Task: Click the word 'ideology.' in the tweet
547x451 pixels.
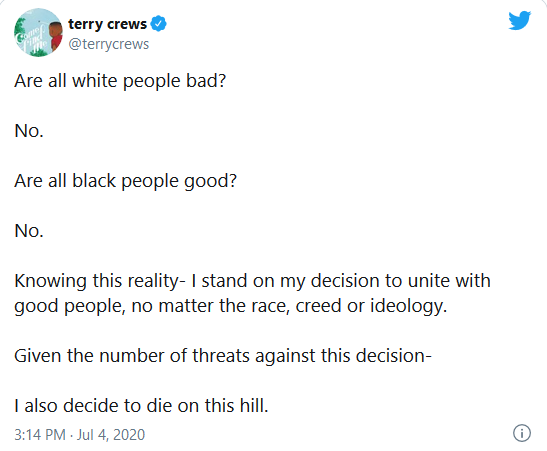Action: (409, 306)
